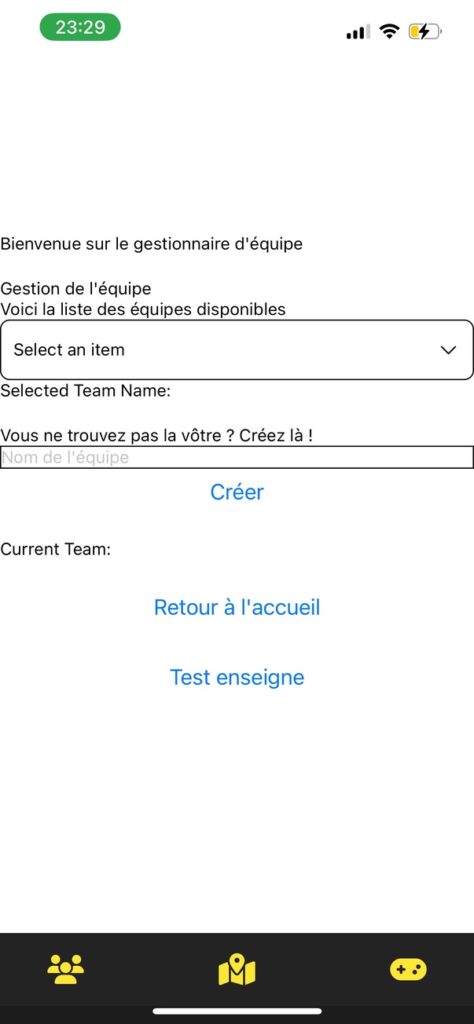The height and width of the screenshot is (1024, 474).
Task: Go back via "Retour à l'accueil"
Action: tap(237, 607)
